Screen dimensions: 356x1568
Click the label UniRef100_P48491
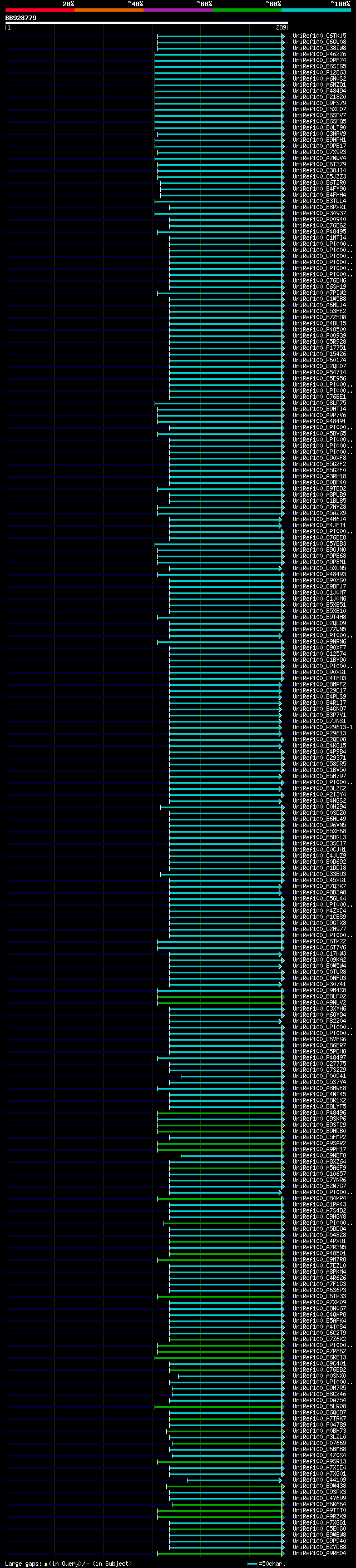click(319, 421)
